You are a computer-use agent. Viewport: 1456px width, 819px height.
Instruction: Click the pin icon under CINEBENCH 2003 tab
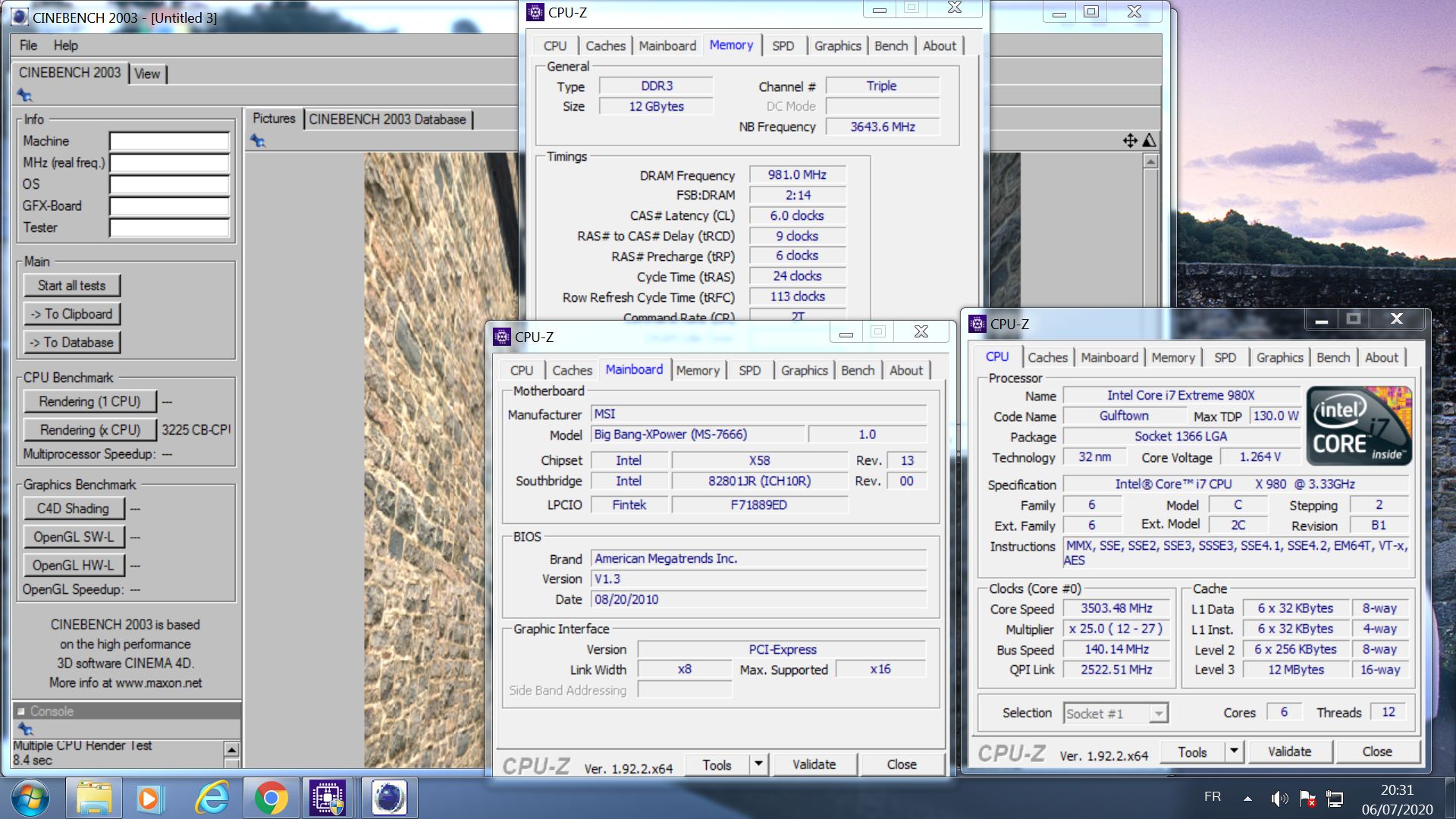[x=25, y=95]
